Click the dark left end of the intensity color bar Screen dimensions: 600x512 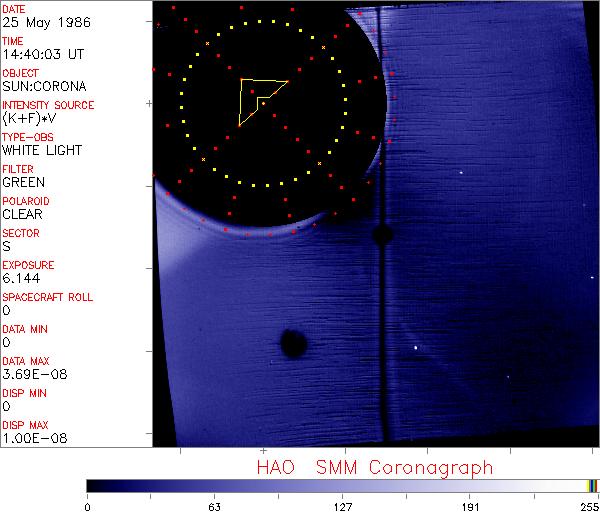point(95,485)
